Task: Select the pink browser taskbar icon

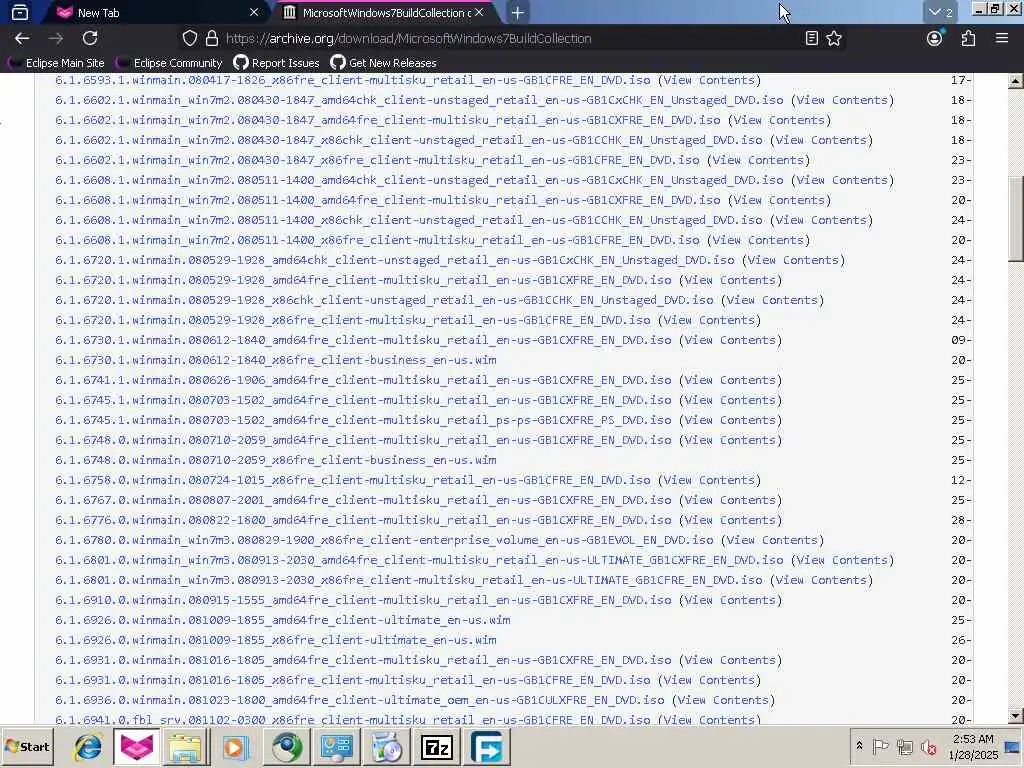Action: pyautogui.click(x=136, y=746)
